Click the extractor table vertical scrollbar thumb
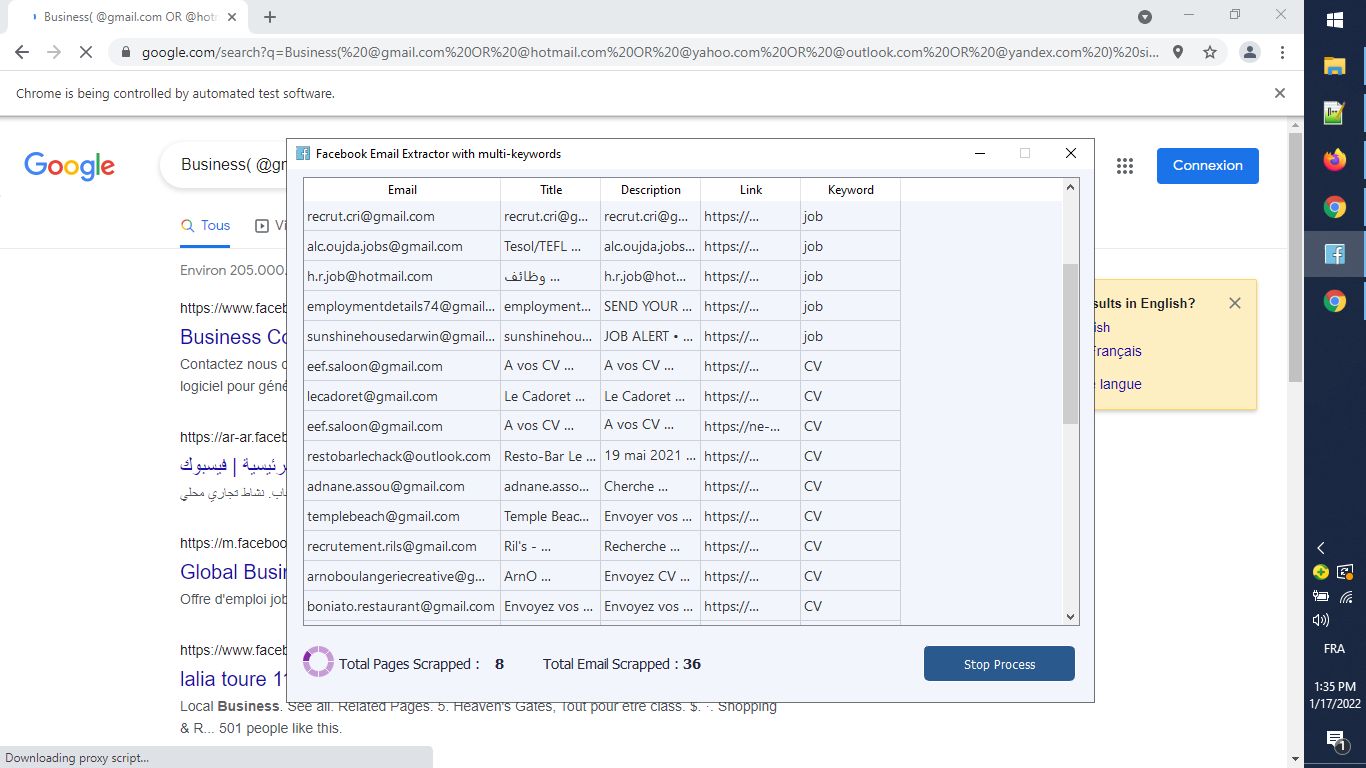 tap(1071, 343)
